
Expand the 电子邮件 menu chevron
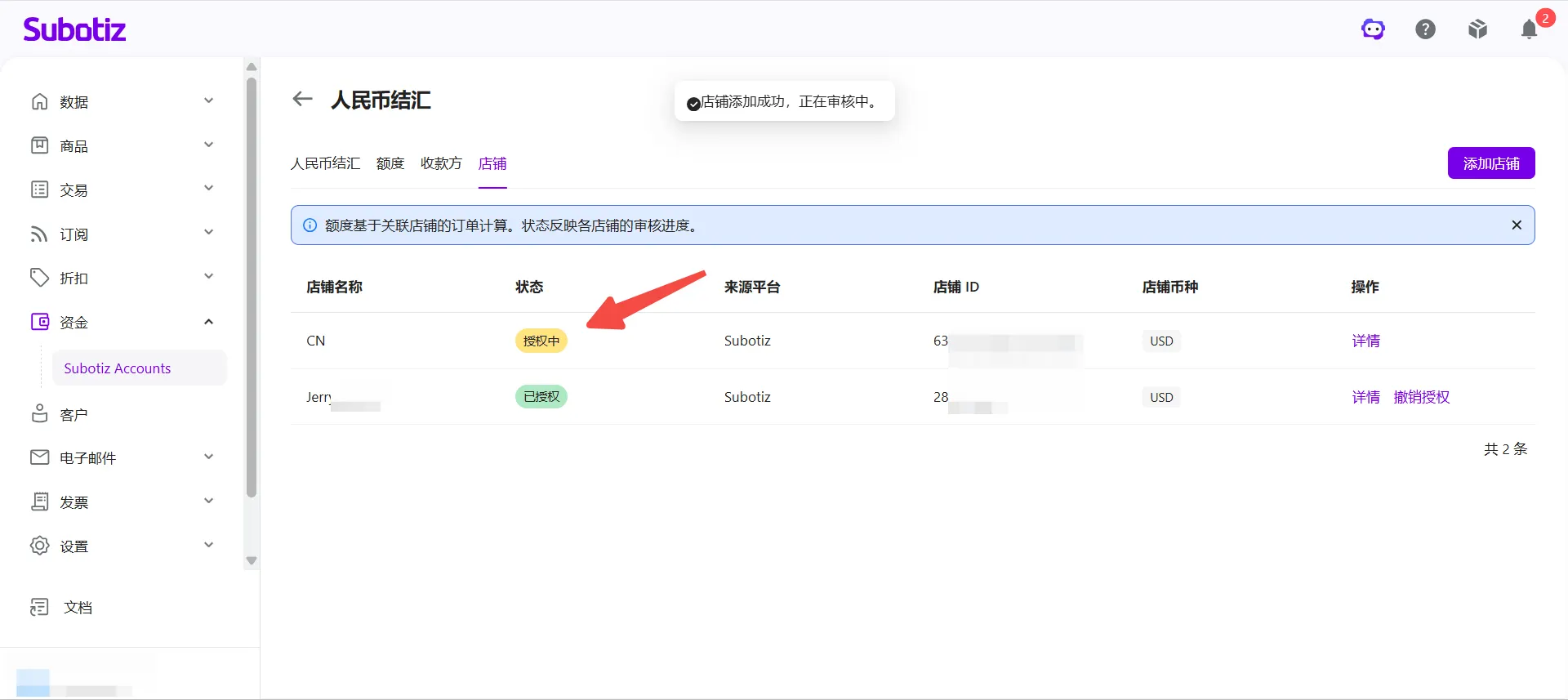click(208, 457)
